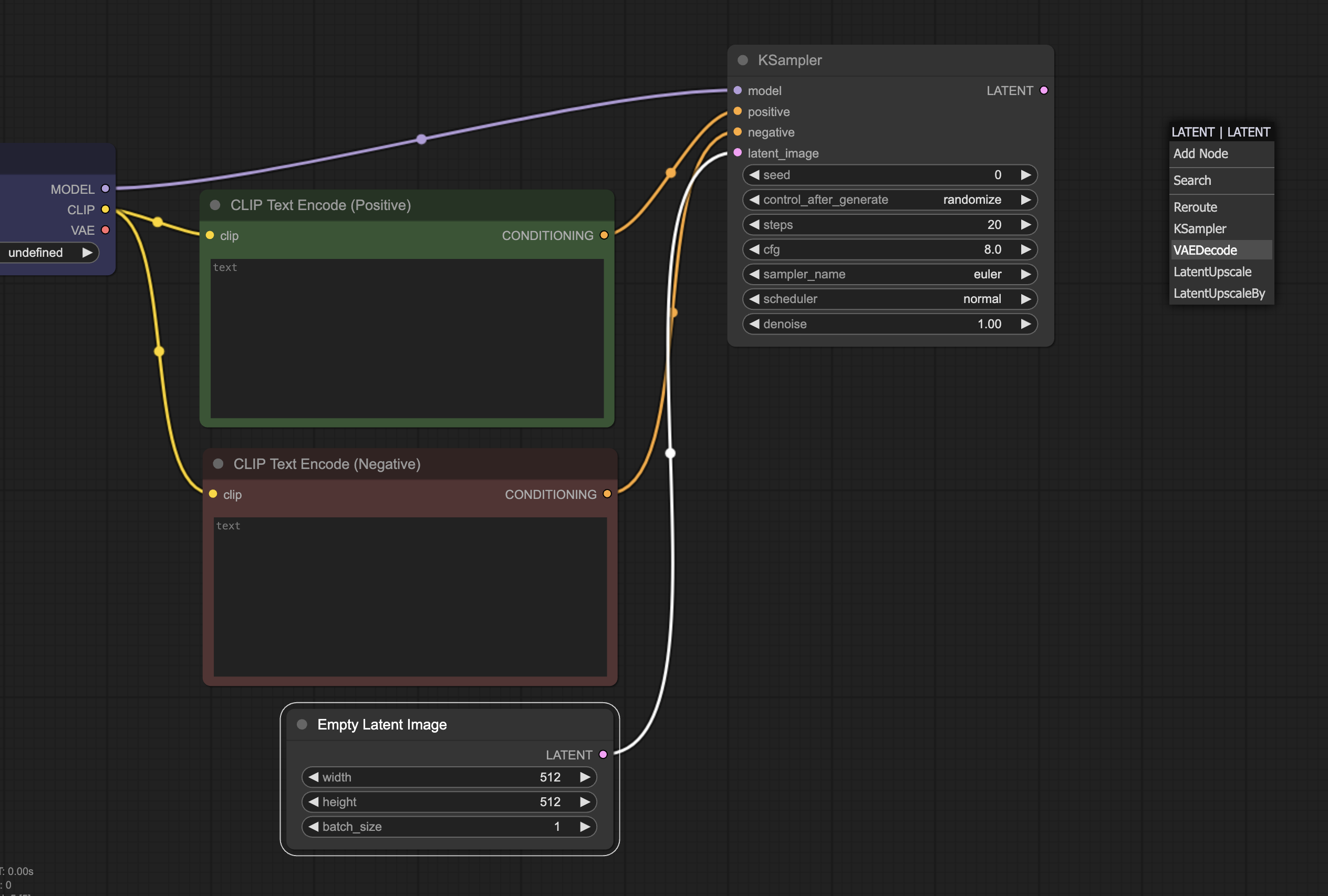This screenshot has height=896, width=1328.
Task: Click the latent_image input socket on KSampler
Action: pyautogui.click(x=737, y=152)
